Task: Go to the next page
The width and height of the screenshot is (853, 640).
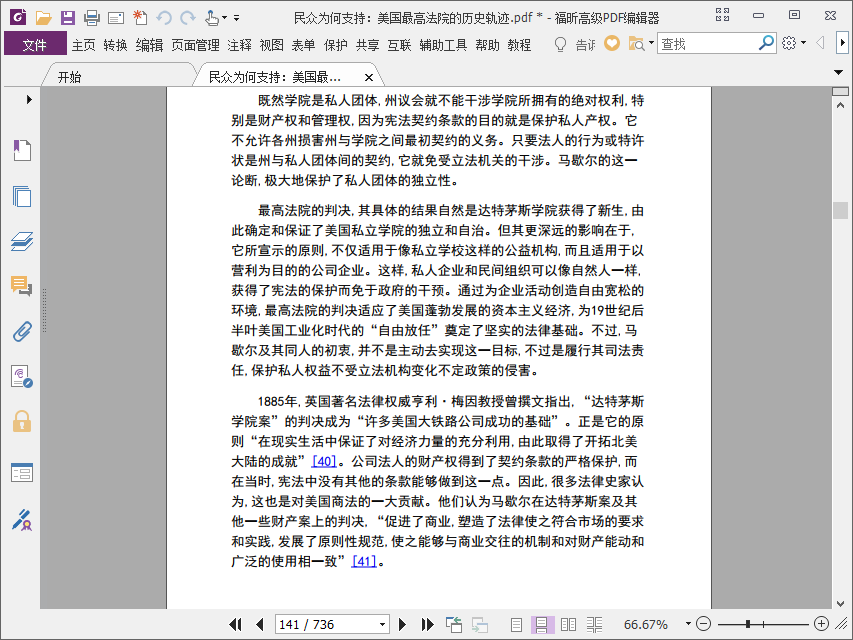Action: [403, 624]
